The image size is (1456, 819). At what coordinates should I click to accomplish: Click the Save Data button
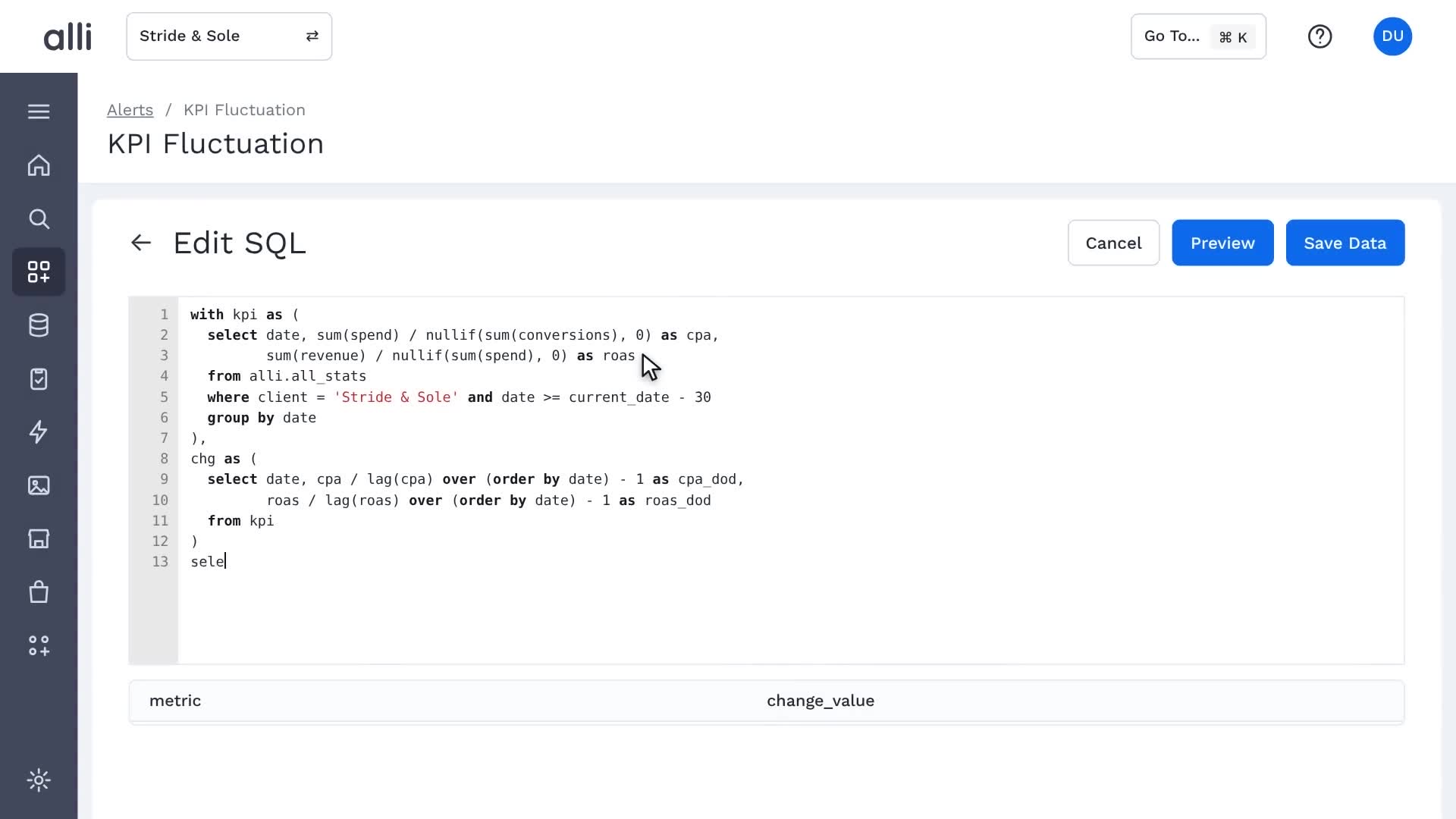tap(1345, 243)
